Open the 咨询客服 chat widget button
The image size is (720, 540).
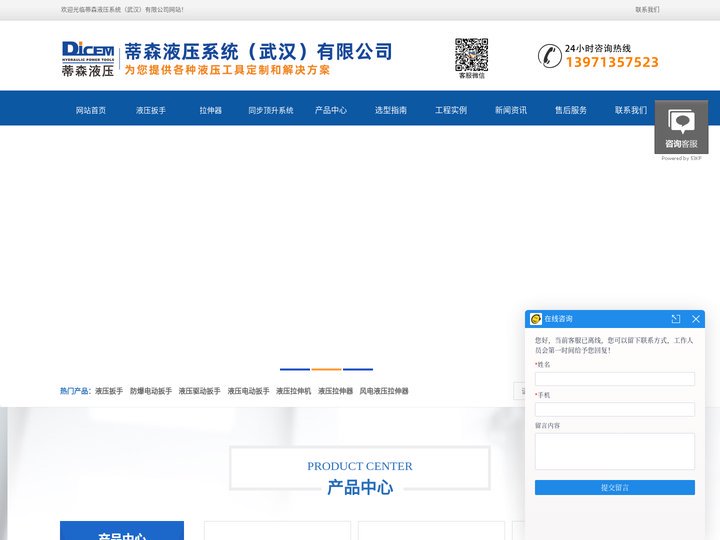pyautogui.click(x=681, y=127)
